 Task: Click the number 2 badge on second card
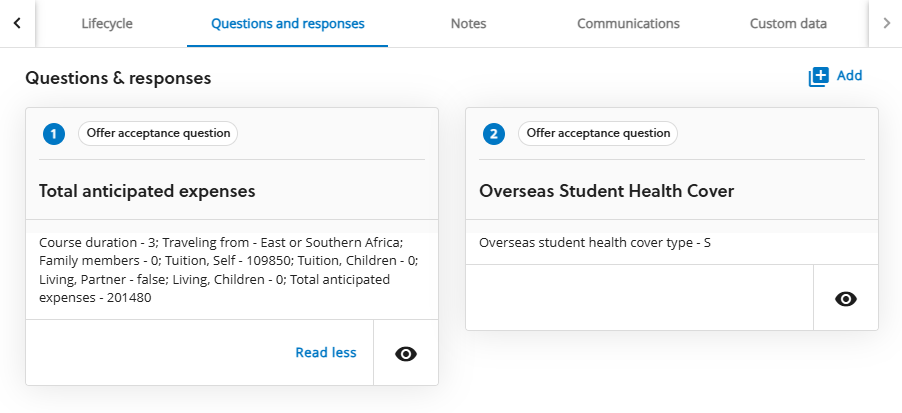[x=494, y=134]
